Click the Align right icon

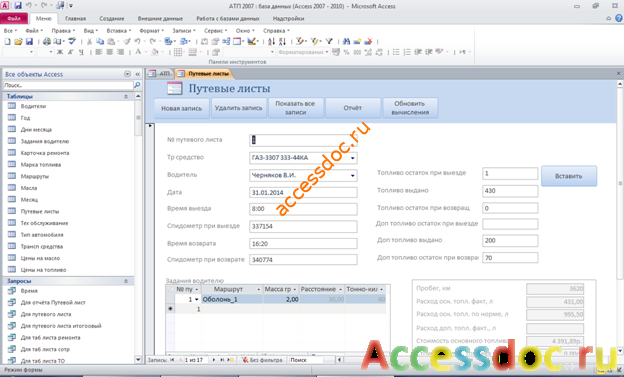120,52
